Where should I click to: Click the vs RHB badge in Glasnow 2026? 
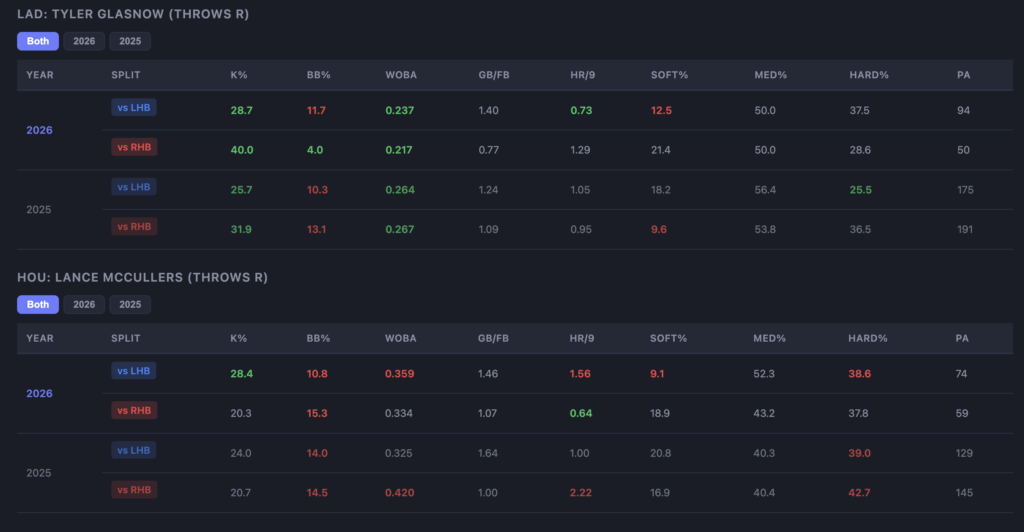pos(134,147)
